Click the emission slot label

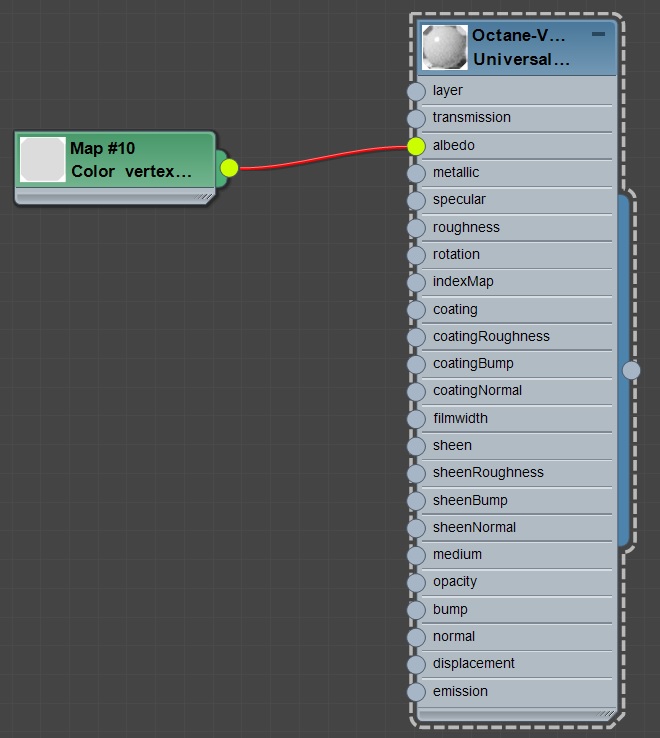[460, 691]
